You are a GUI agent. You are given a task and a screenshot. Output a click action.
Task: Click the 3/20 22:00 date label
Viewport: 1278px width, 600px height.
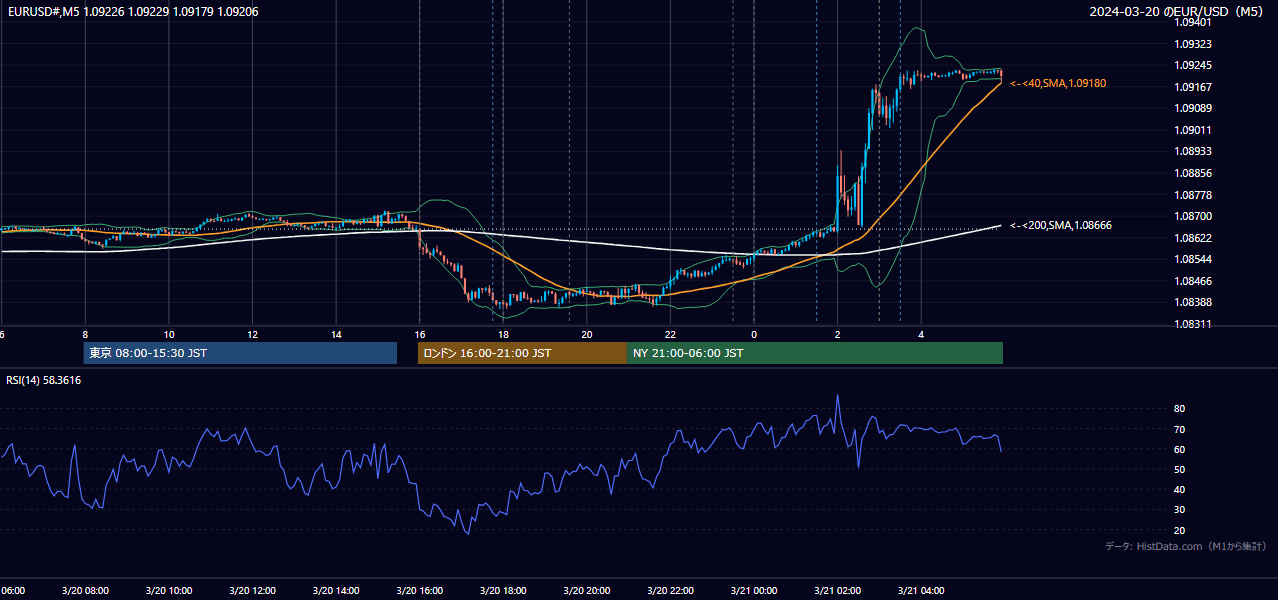click(x=670, y=590)
